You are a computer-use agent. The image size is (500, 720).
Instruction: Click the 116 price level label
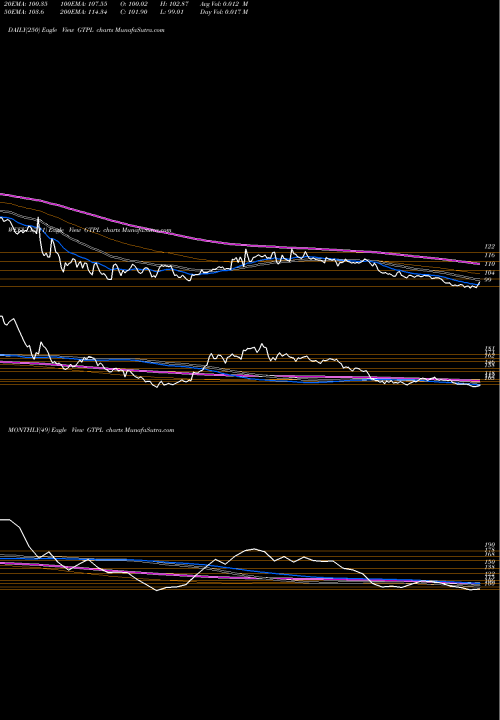click(x=489, y=255)
